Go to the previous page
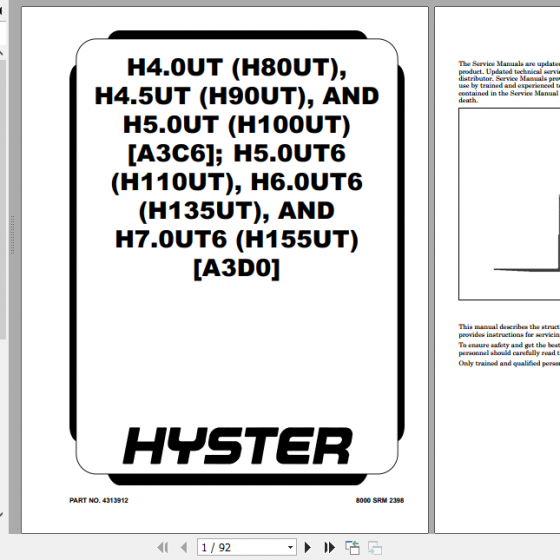The height and width of the screenshot is (560, 560). point(184,547)
